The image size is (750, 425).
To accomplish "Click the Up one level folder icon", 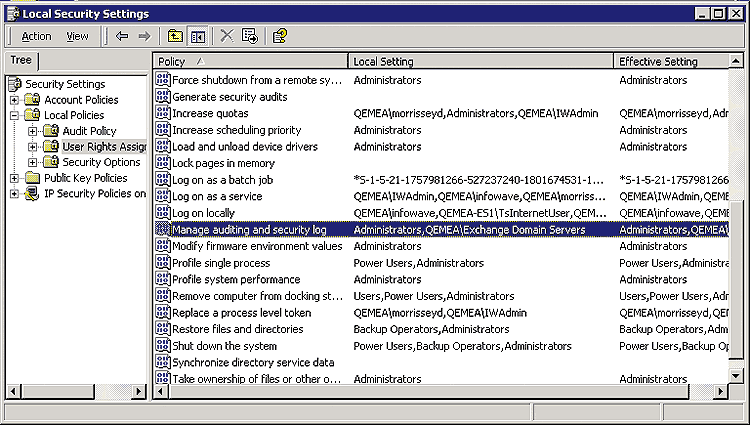I will click(x=175, y=36).
